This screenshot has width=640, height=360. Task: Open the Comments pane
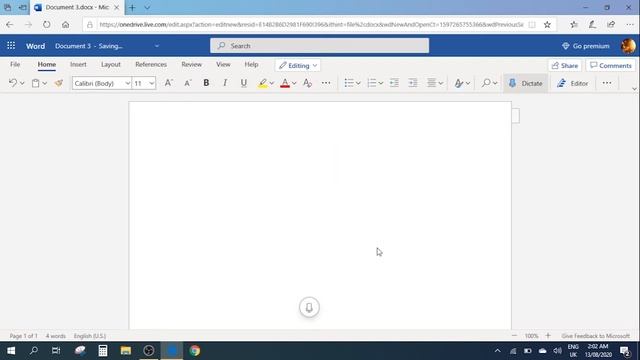pyautogui.click(x=611, y=65)
